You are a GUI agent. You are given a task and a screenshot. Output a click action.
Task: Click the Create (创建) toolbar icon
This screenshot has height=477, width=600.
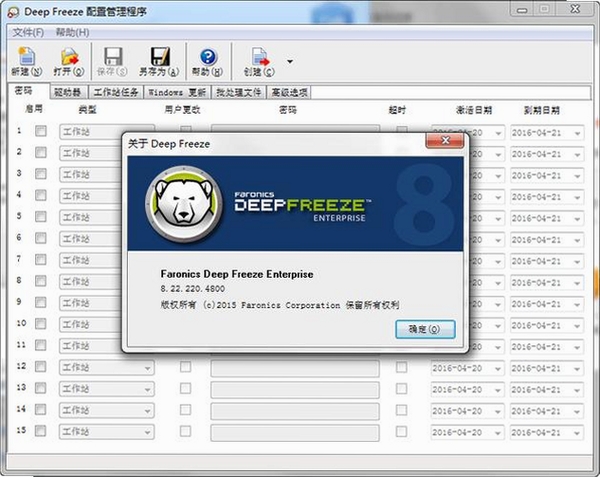pos(260,57)
